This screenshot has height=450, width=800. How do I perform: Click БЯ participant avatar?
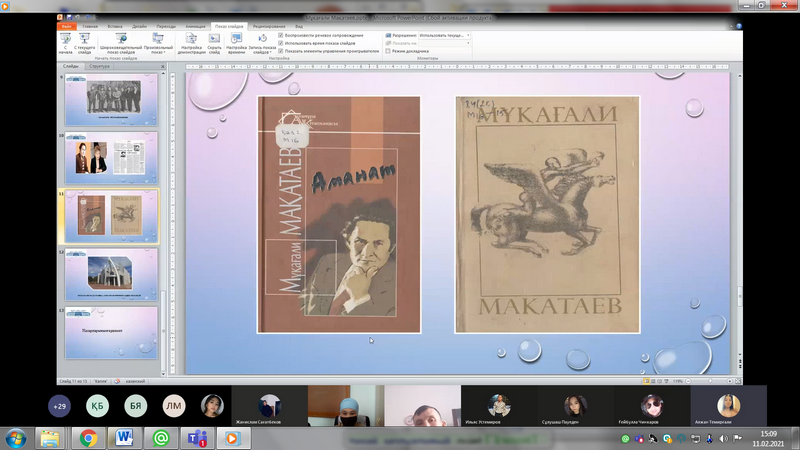[136, 406]
